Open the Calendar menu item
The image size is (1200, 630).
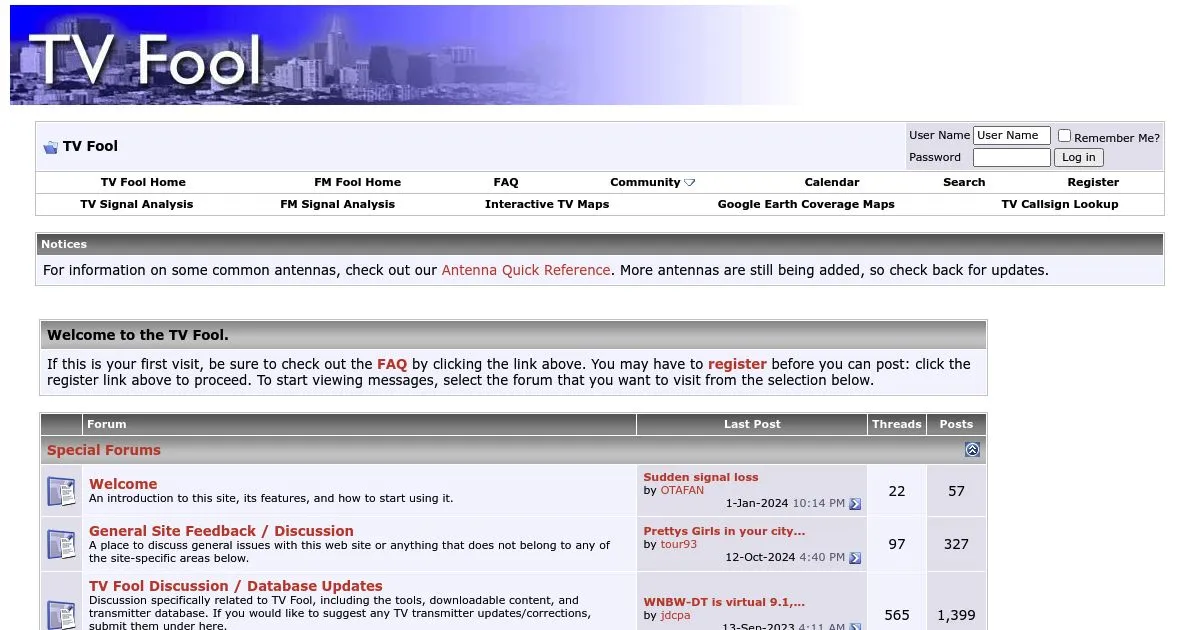coord(832,182)
